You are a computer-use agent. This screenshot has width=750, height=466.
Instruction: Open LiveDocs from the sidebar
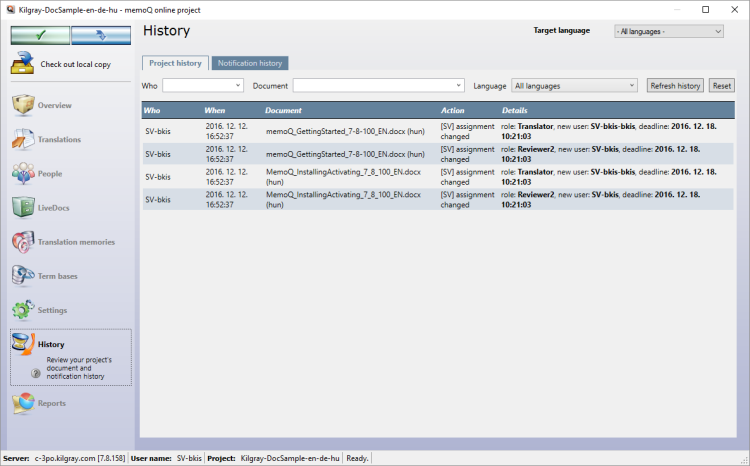click(23, 208)
